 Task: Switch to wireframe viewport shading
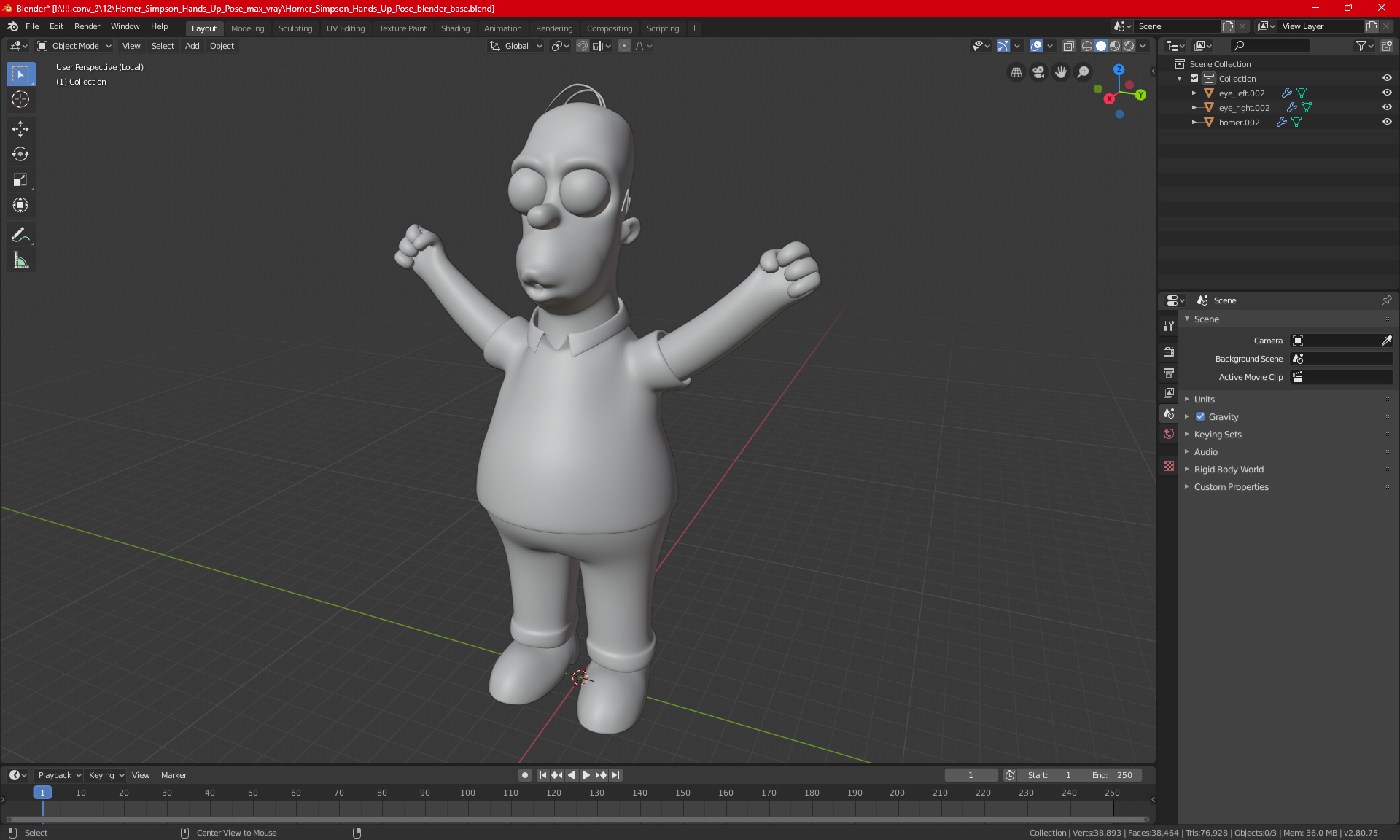click(x=1086, y=46)
